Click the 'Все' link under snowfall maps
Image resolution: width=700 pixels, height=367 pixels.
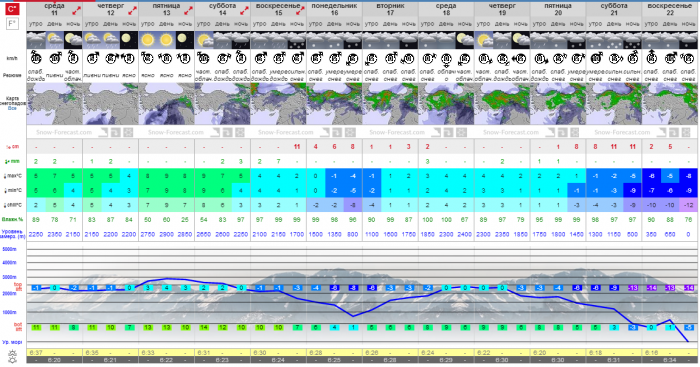click(x=12, y=108)
